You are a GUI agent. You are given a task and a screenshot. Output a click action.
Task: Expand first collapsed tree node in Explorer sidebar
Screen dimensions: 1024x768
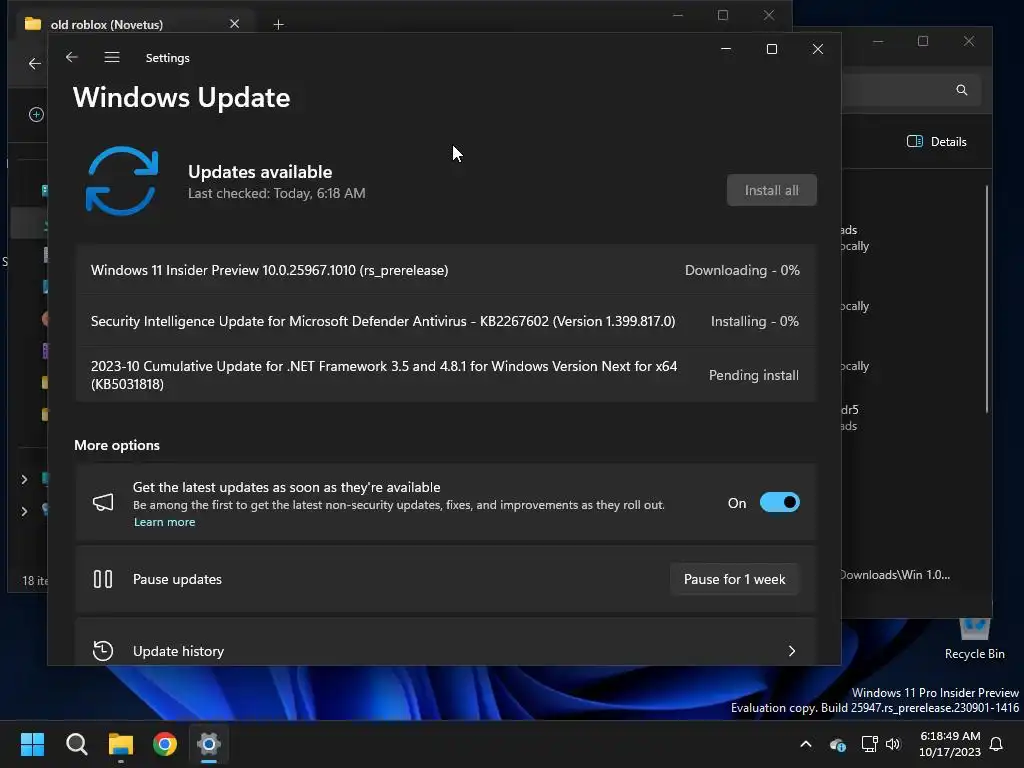pos(24,479)
